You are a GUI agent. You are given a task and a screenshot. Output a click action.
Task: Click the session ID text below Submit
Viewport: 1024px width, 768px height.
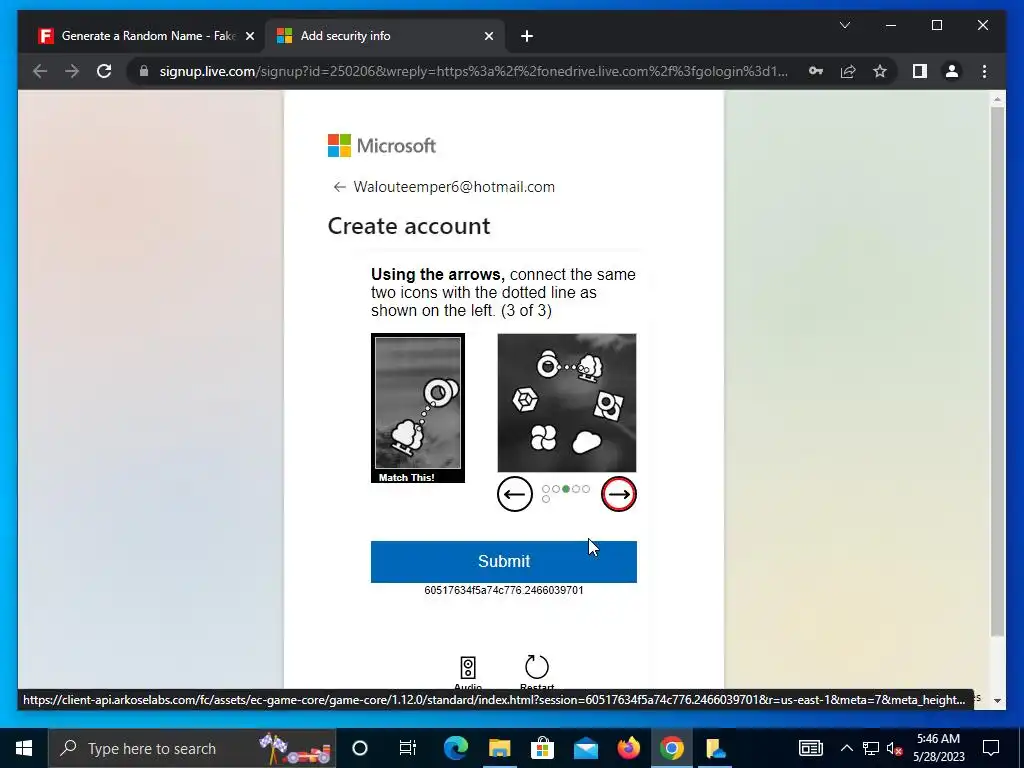504,590
